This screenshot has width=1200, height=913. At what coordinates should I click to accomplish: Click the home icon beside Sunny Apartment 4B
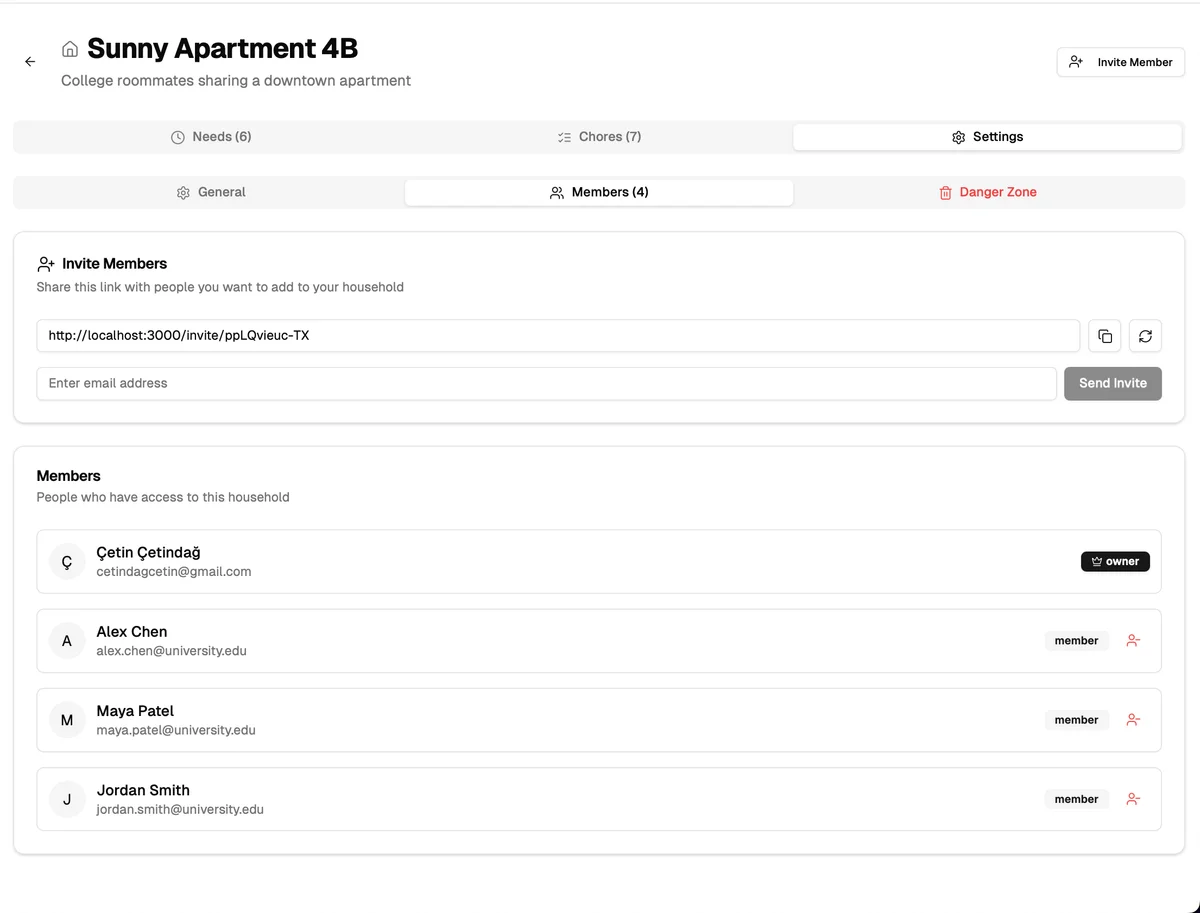click(x=70, y=49)
